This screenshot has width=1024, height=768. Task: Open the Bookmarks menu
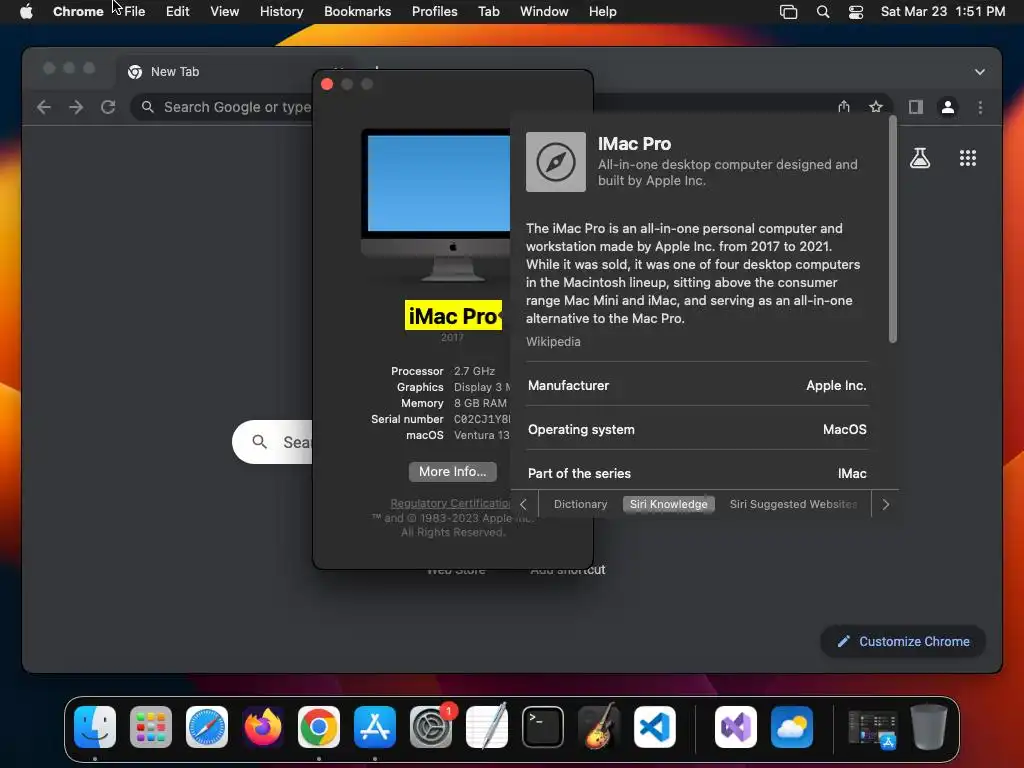[x=357, y=12]
